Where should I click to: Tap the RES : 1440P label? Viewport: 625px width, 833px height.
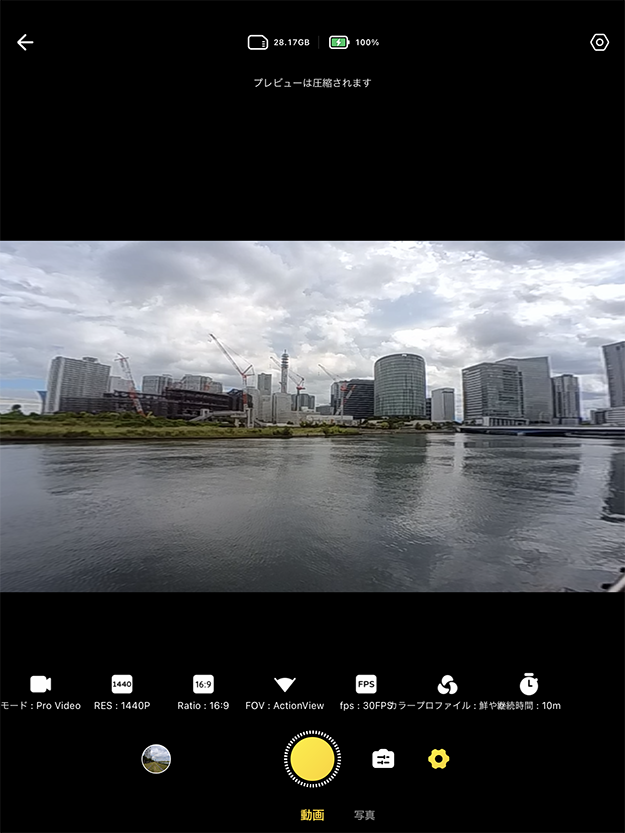122,706
